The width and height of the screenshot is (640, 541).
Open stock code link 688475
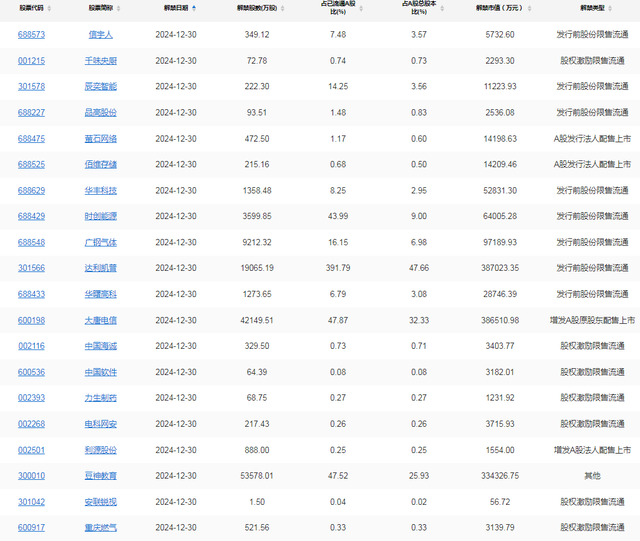click(x=31, y=139)
